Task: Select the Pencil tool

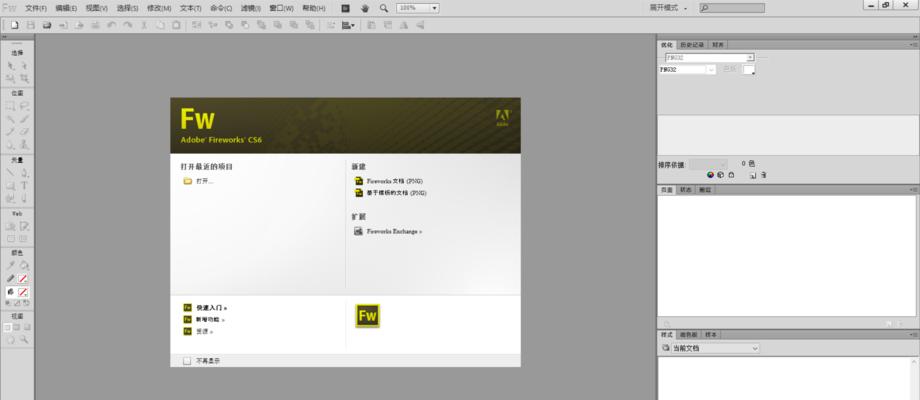Action: point(11,132)
